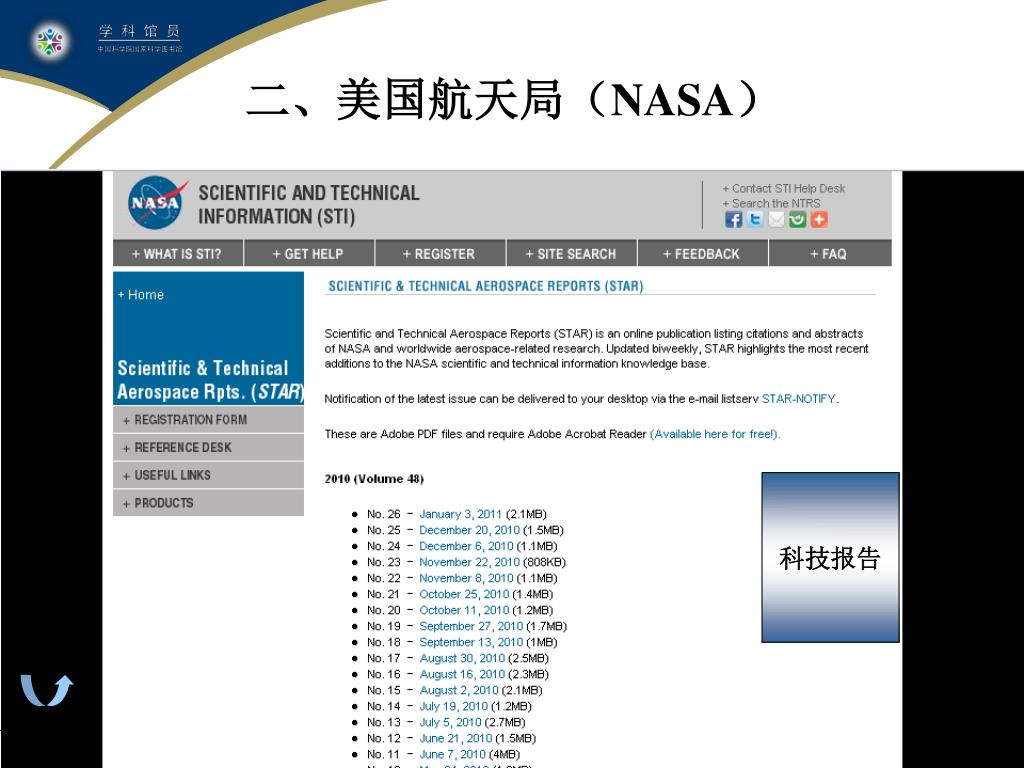Expand the REFERENCE DESK sidebar item

[x=208, y=447]
